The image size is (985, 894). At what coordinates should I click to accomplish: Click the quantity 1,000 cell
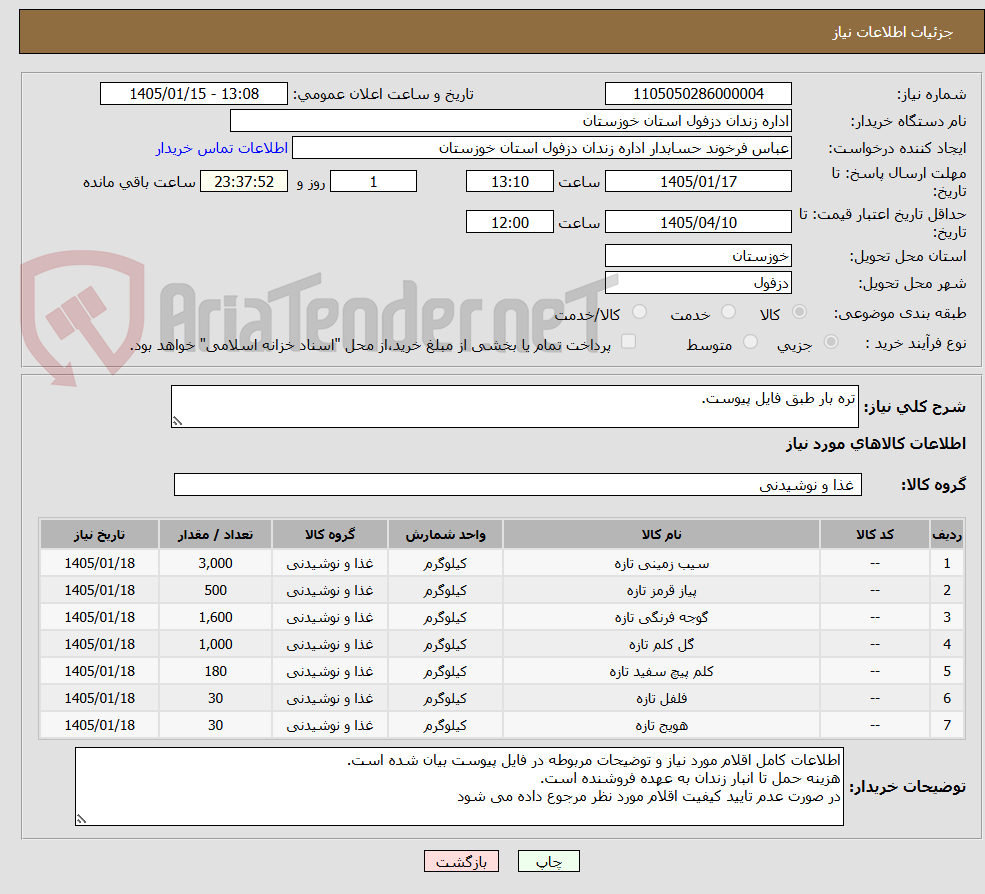tap(215, 645)
